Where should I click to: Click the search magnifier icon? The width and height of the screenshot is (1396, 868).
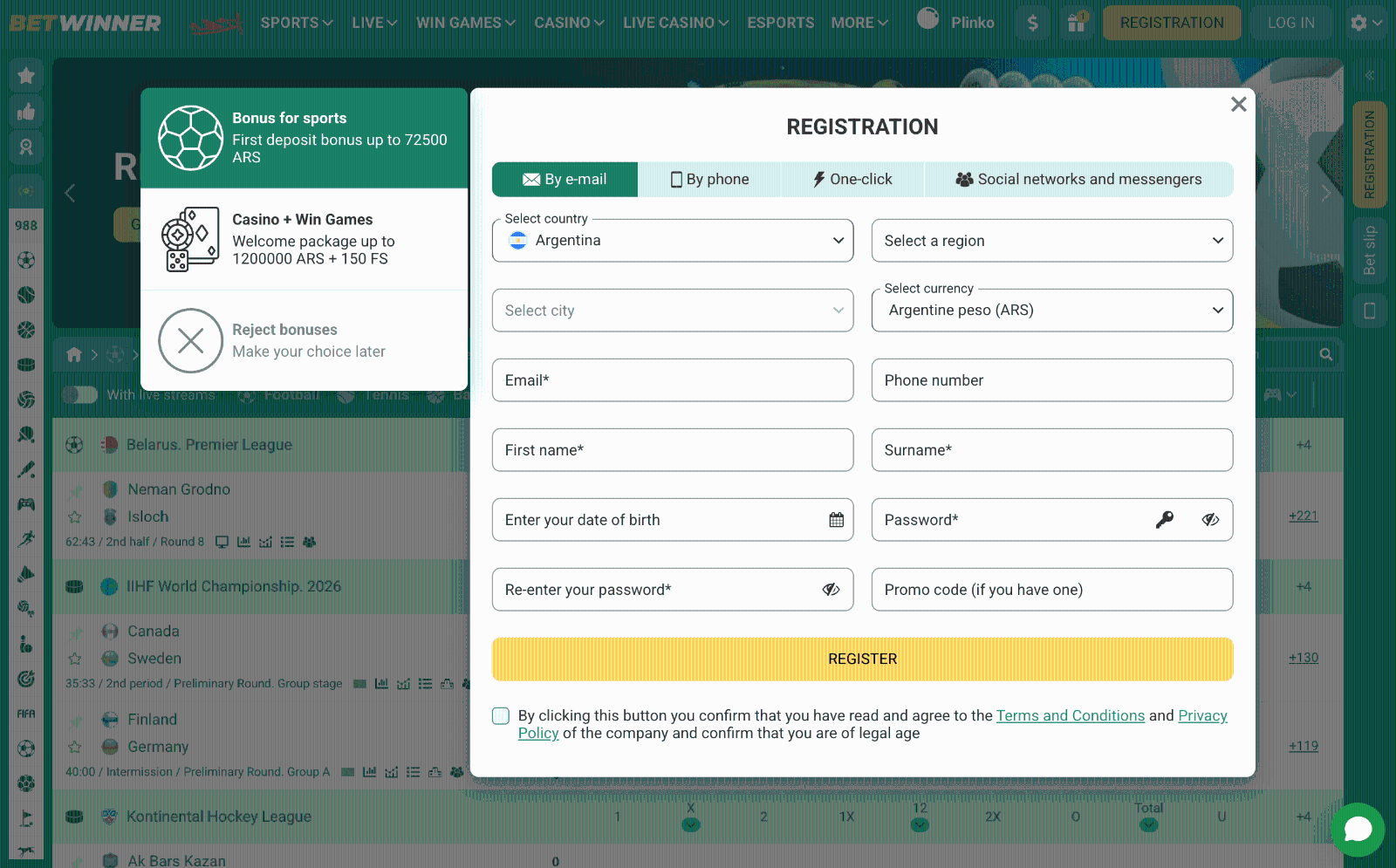coord(1325,354)
